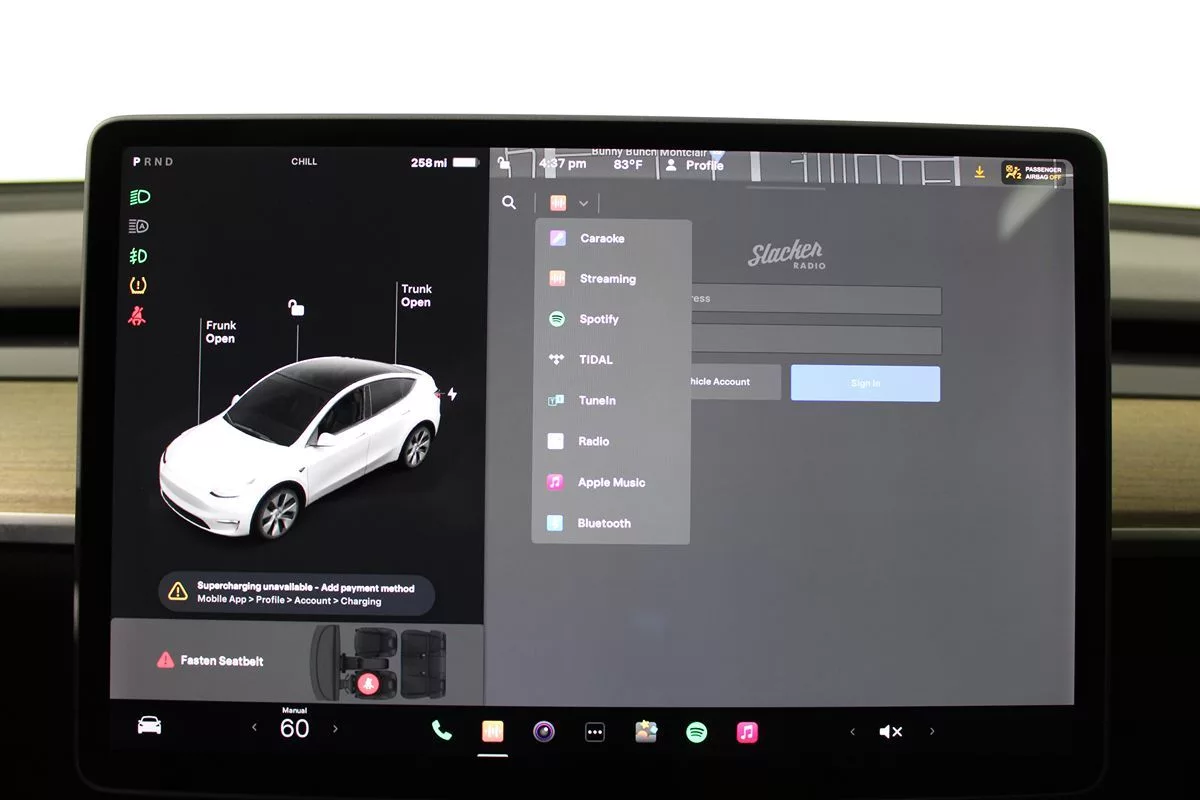Decrease volume with left arrow
The image size is (1200, 800).
click(x=852, y=732)
